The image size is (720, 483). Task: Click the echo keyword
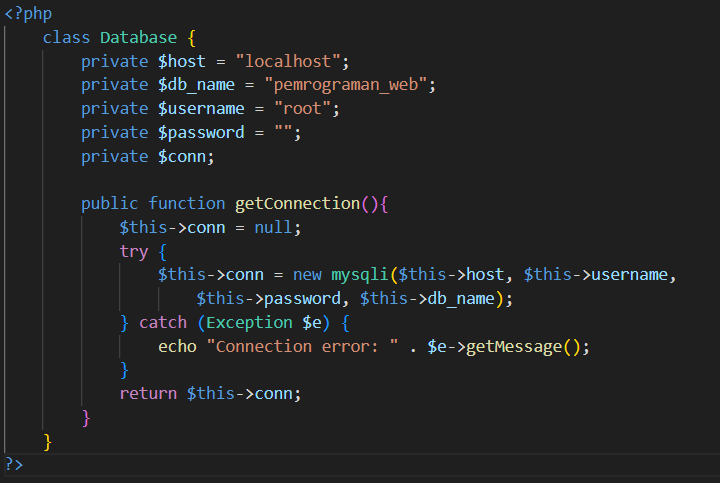[x=177, y=347]
